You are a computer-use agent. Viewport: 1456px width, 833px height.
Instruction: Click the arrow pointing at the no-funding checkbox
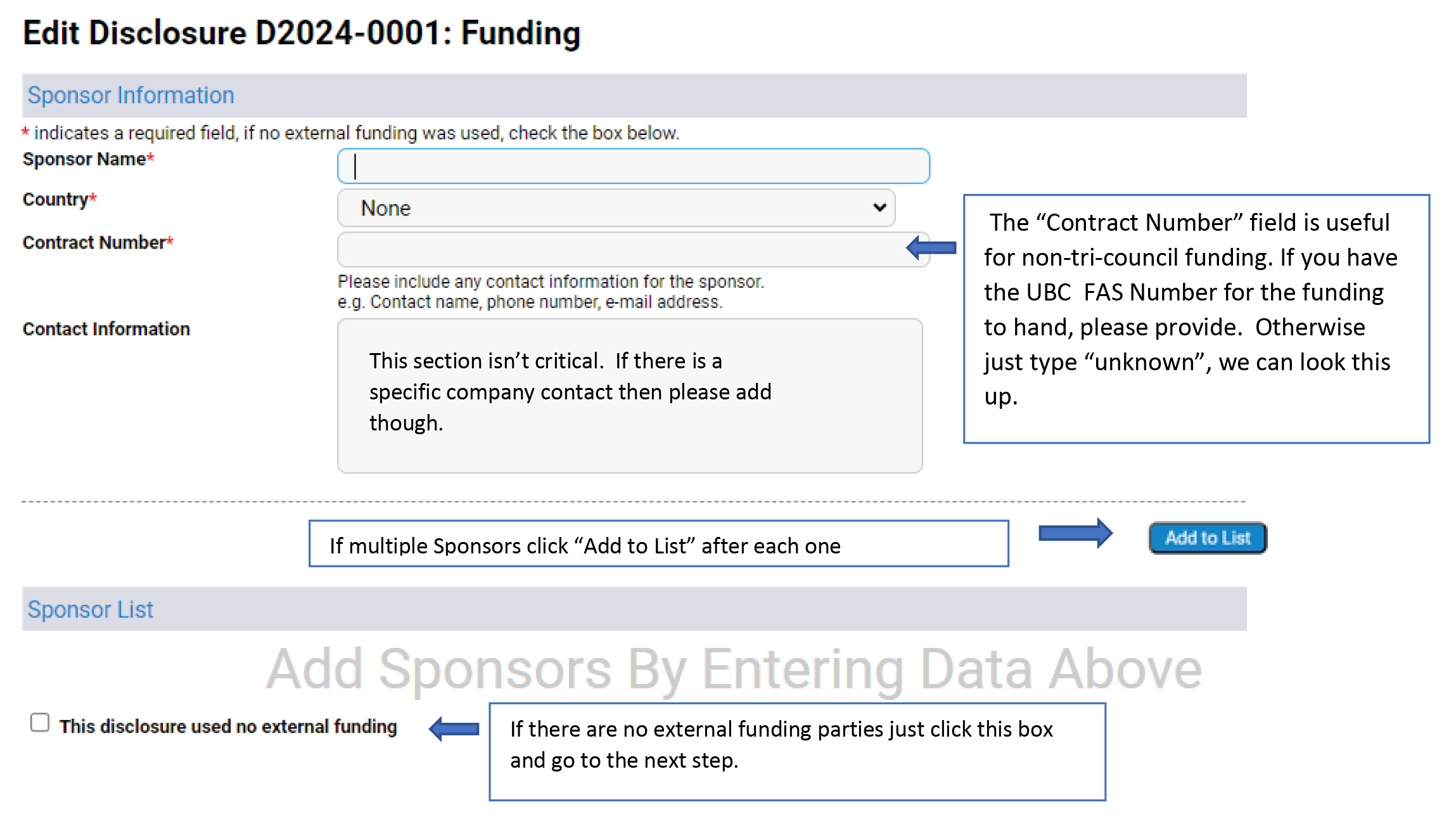454,728
